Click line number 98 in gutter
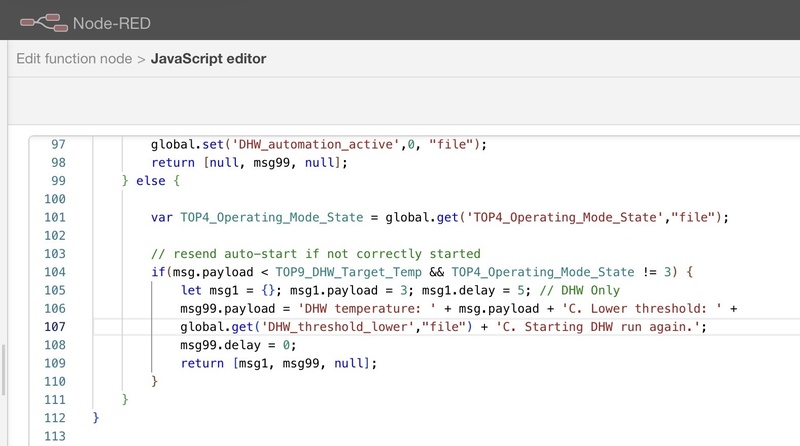This screenshot has height=446, width=800. [x=58, y=163]
